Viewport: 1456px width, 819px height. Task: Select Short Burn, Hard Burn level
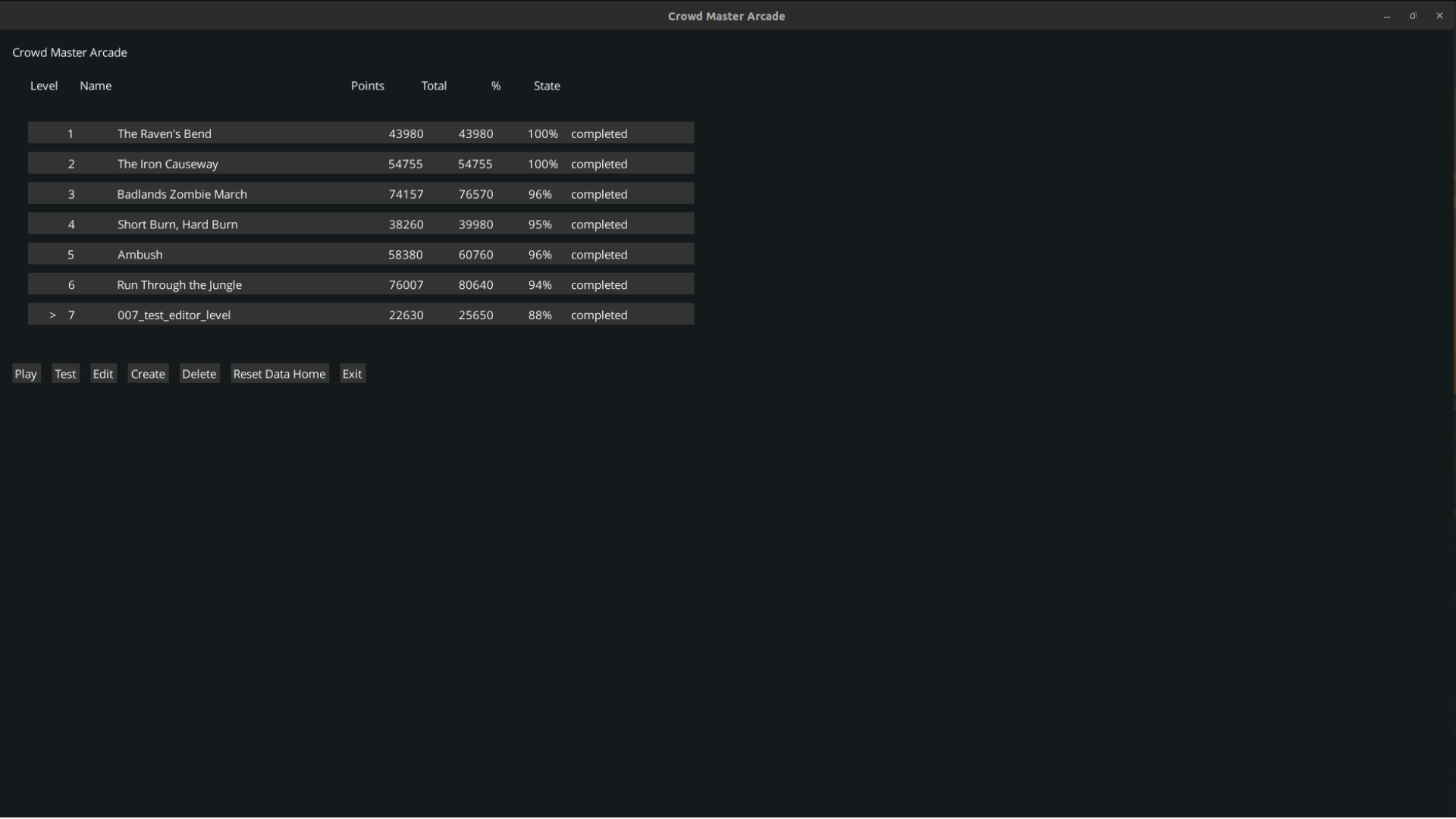[x=361, y=224]
